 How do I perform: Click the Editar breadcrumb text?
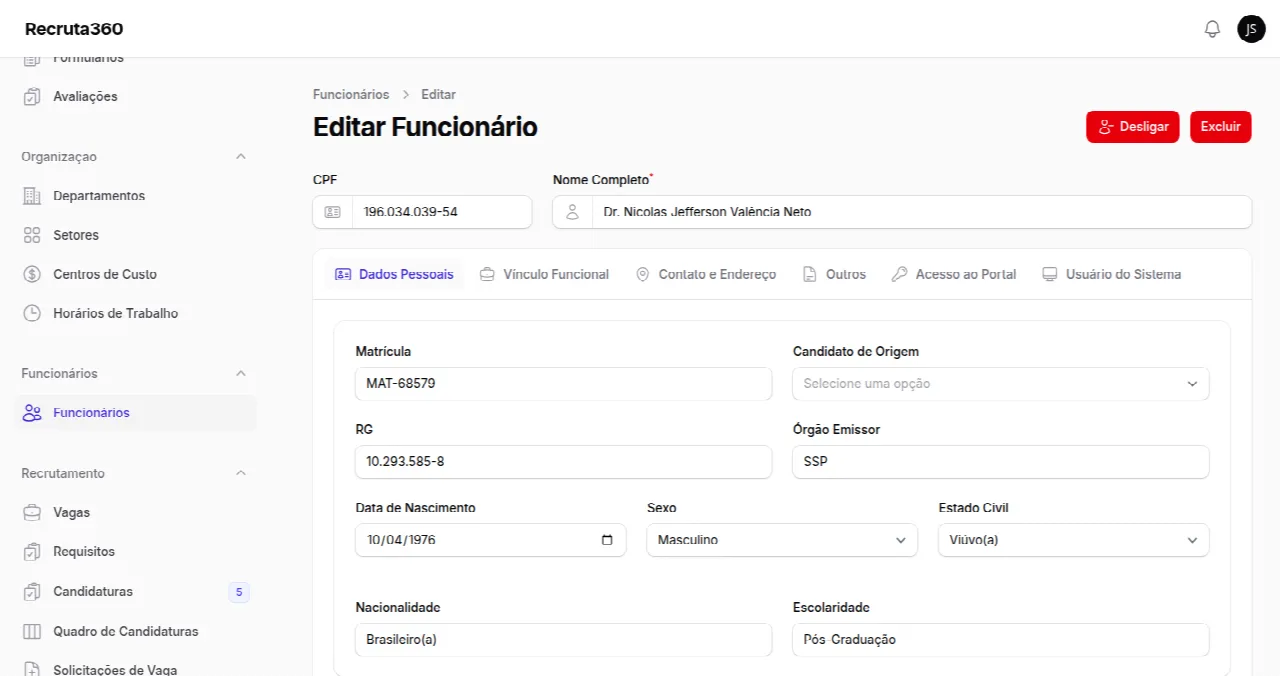pos(438,95)
